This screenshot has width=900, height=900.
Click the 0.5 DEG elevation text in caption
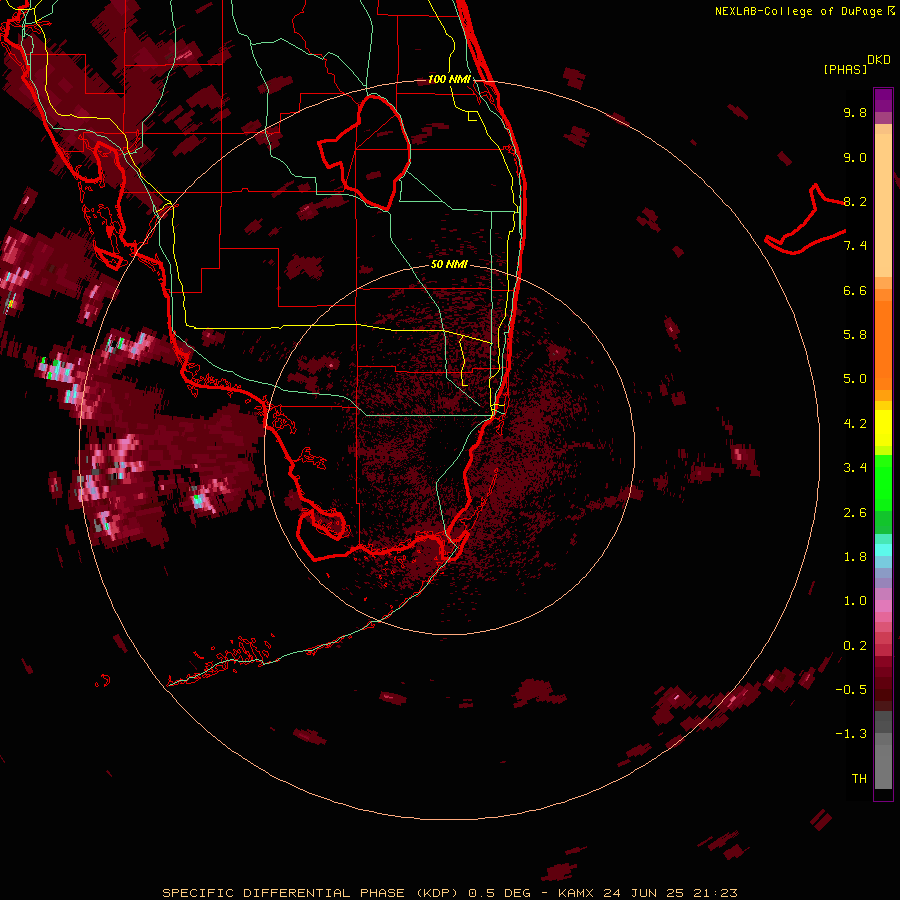click(501, 893)
